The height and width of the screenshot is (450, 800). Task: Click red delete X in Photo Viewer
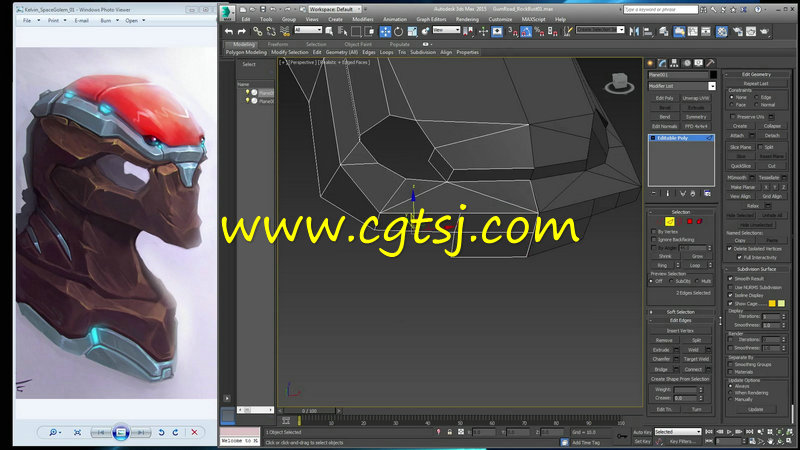coord(194,432)
